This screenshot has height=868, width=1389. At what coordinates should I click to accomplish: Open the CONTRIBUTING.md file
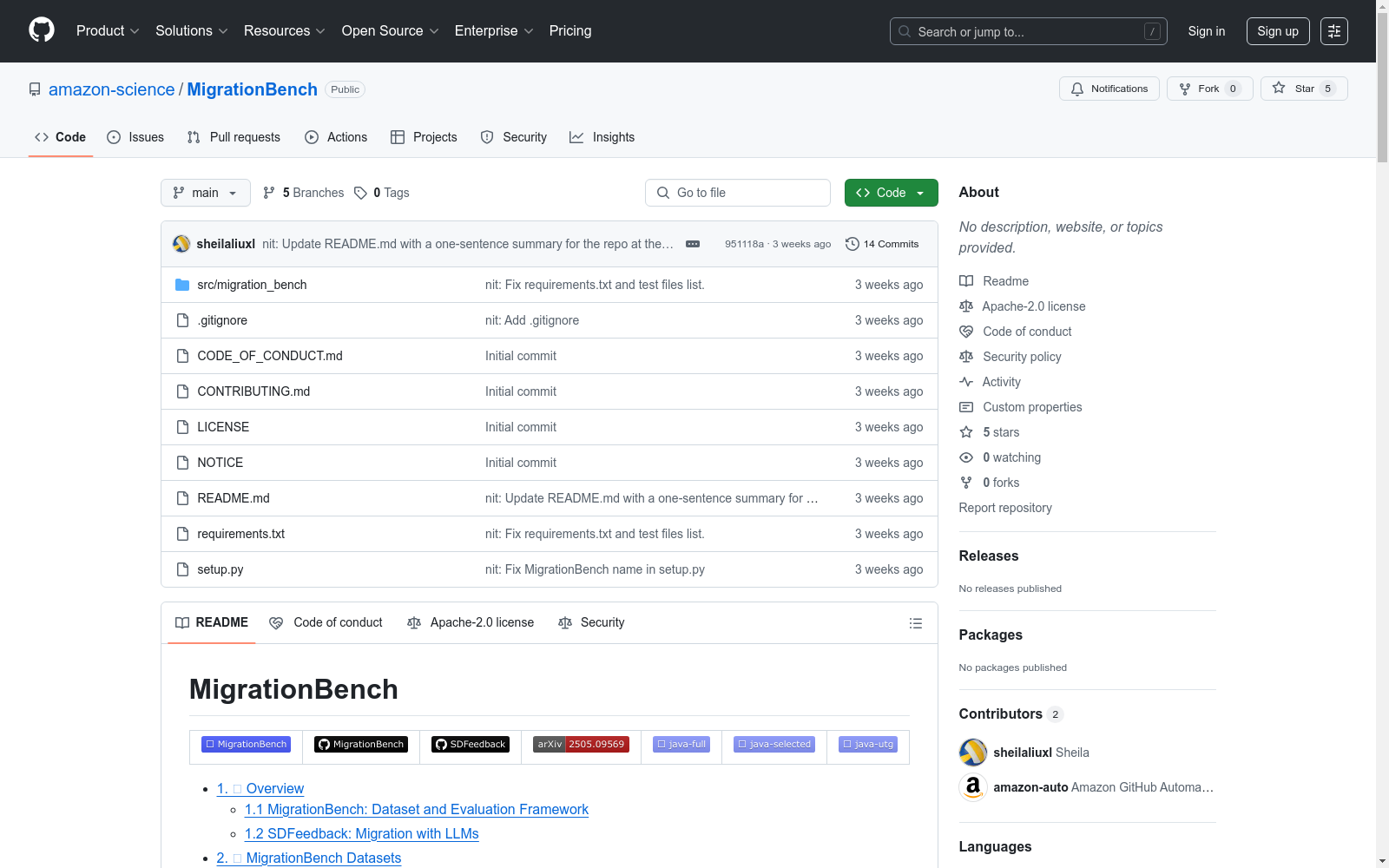click(253, 391)
